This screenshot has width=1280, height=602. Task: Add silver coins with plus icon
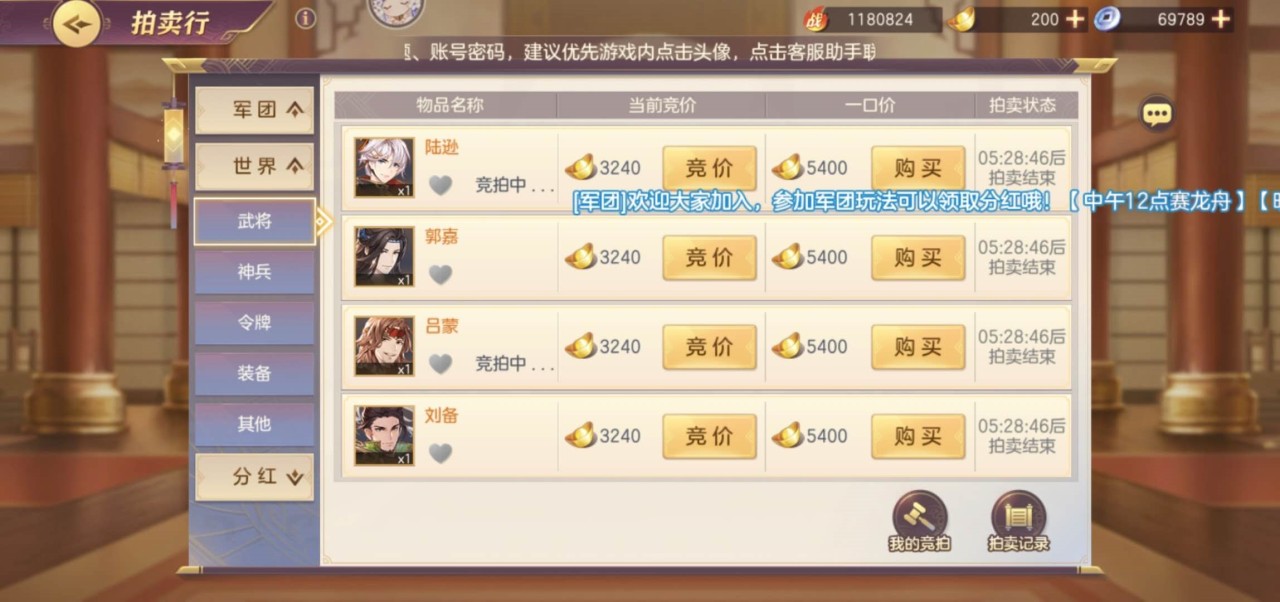tap(1221, 19)
